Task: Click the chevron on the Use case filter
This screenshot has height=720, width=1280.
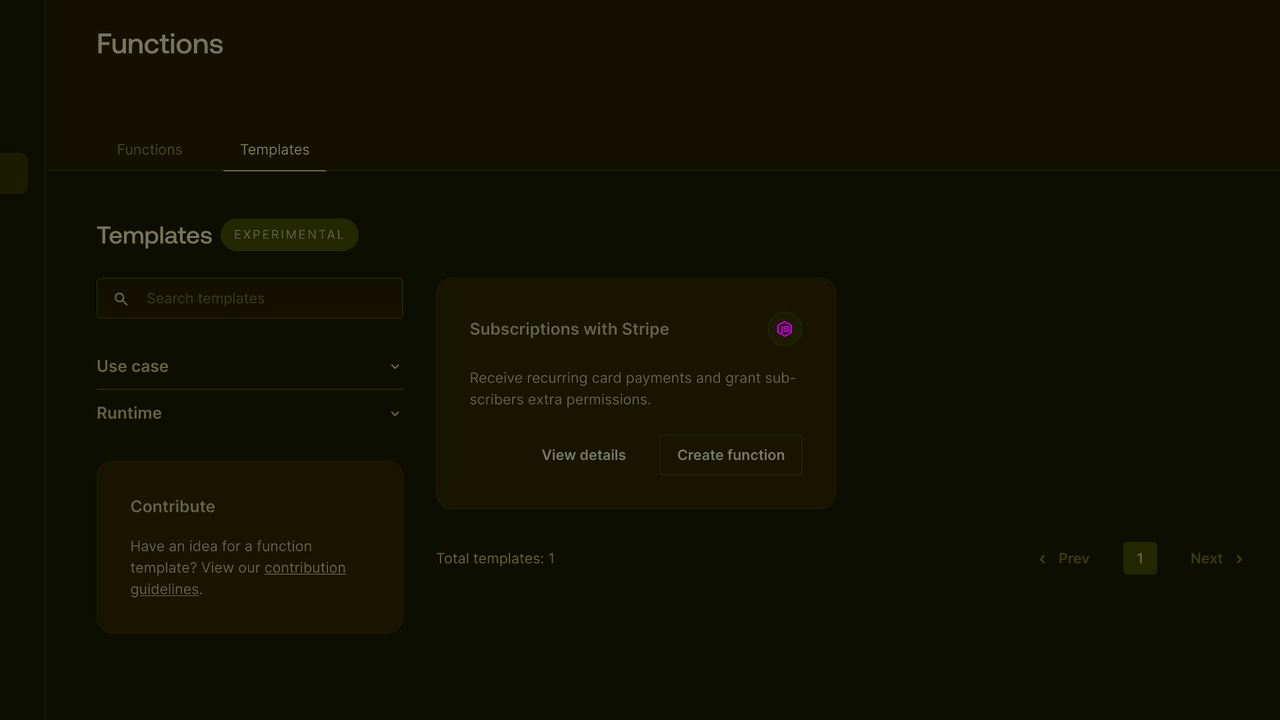Action: point(394,366)
